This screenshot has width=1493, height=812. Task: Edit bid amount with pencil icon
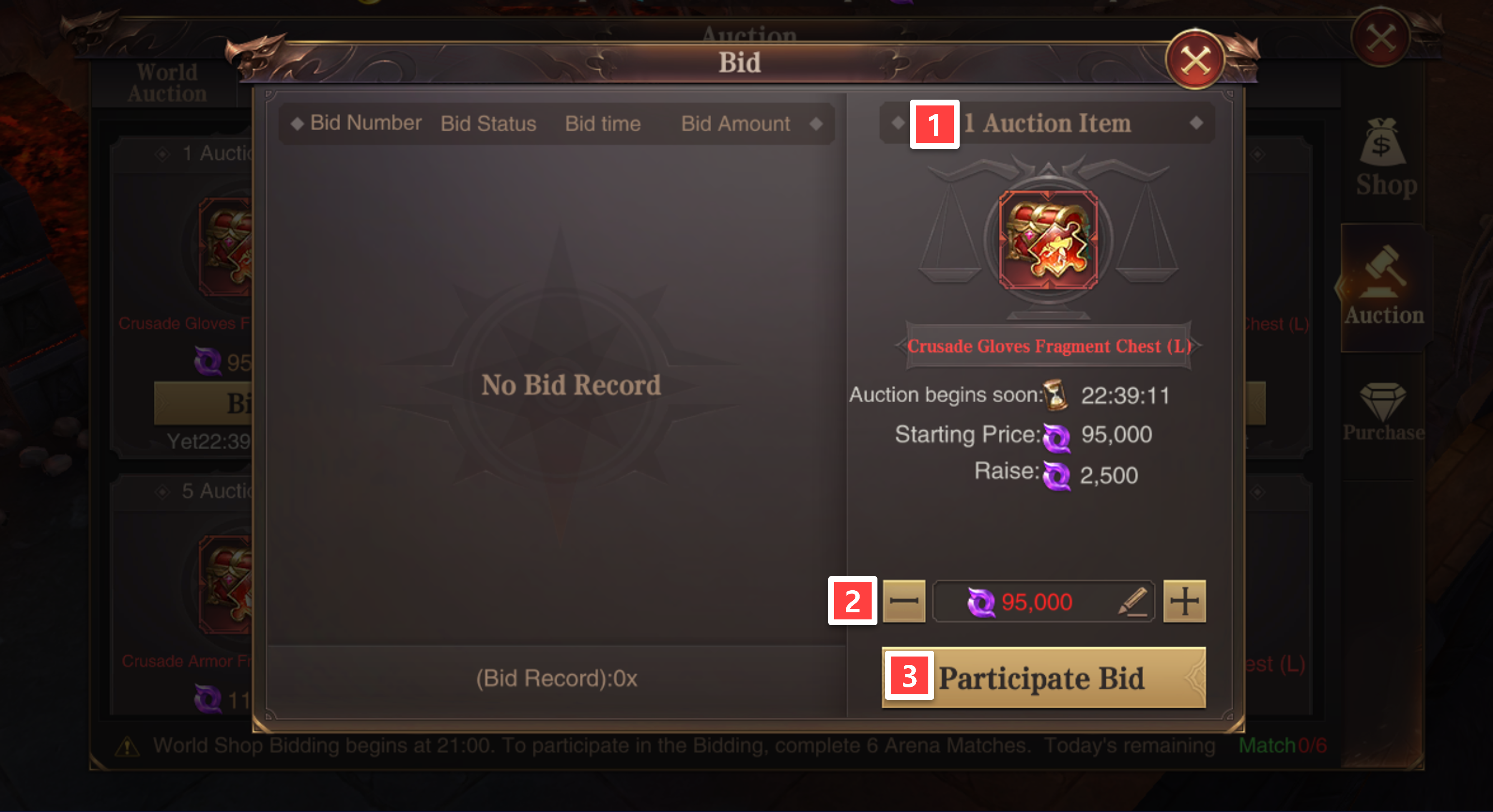(1133, 601)
